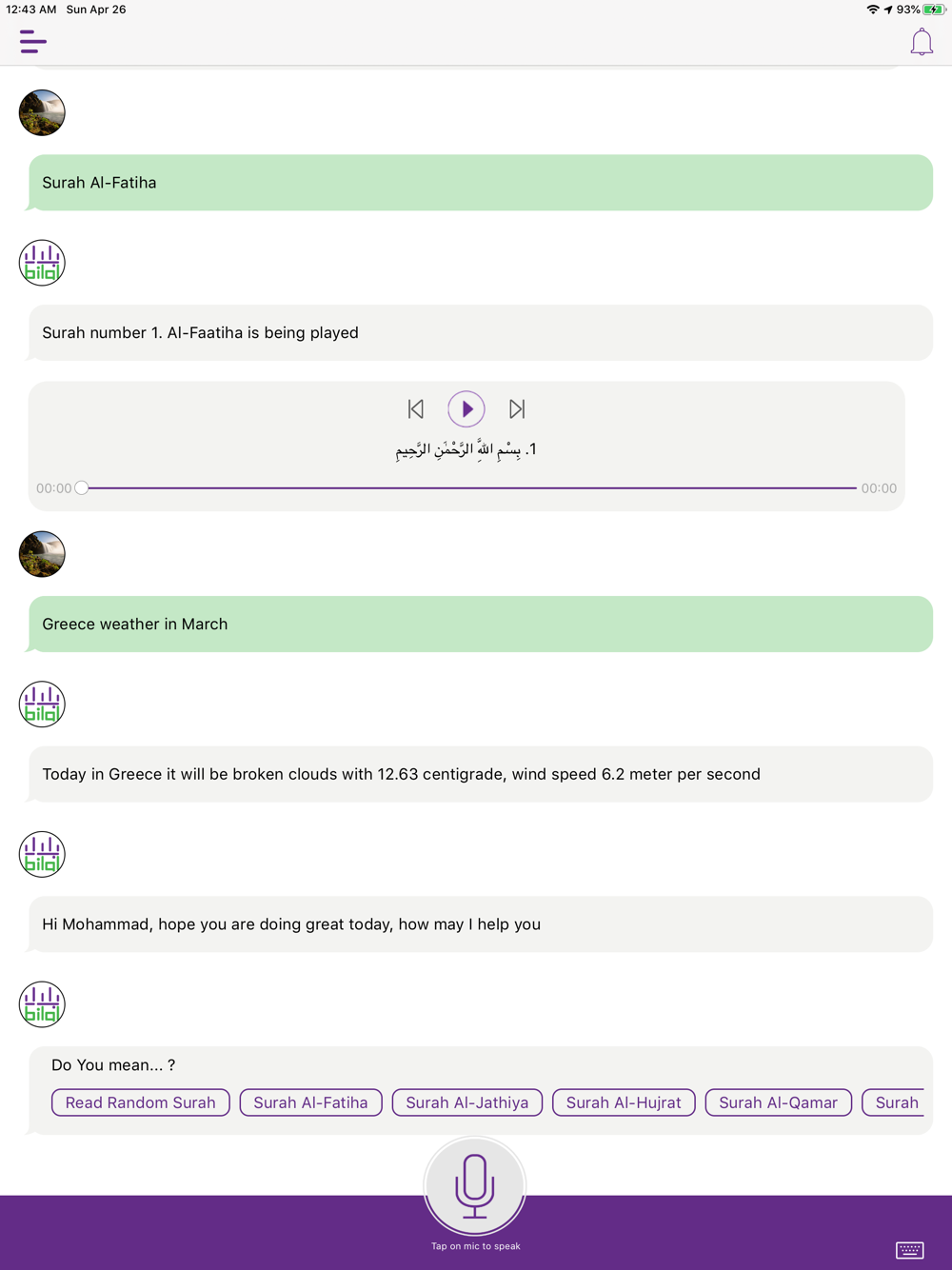Show the keyboard input icon
The width and height of the screenshot is (952, 1270).
tap(909, 1249)
